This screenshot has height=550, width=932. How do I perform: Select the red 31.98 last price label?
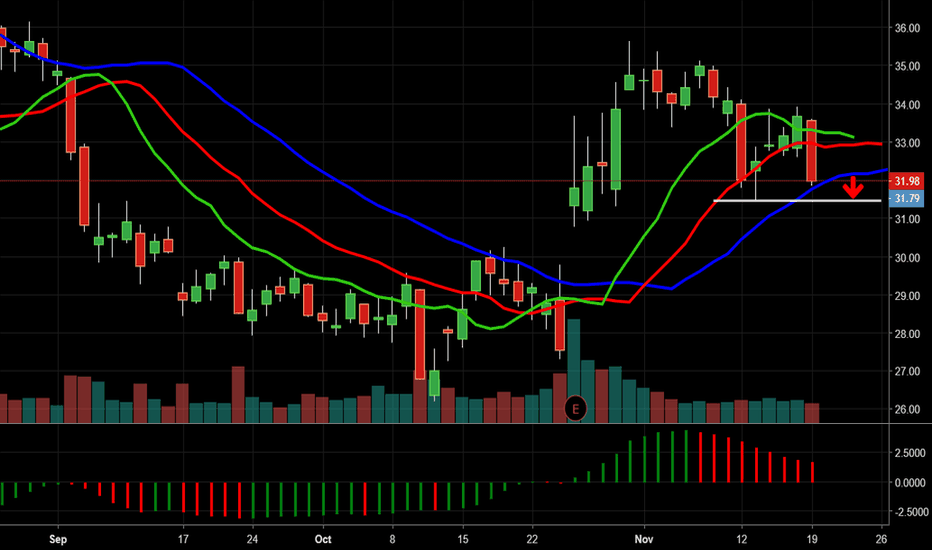pos(906,181)
